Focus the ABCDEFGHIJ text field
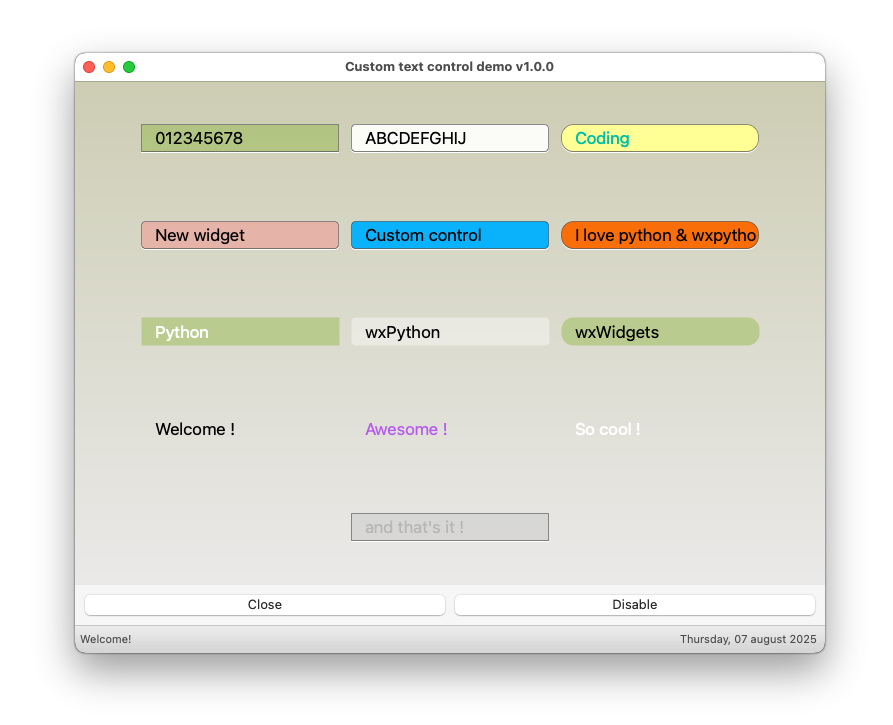The height and width of the screenshot is (725, 893). [450, 138]
